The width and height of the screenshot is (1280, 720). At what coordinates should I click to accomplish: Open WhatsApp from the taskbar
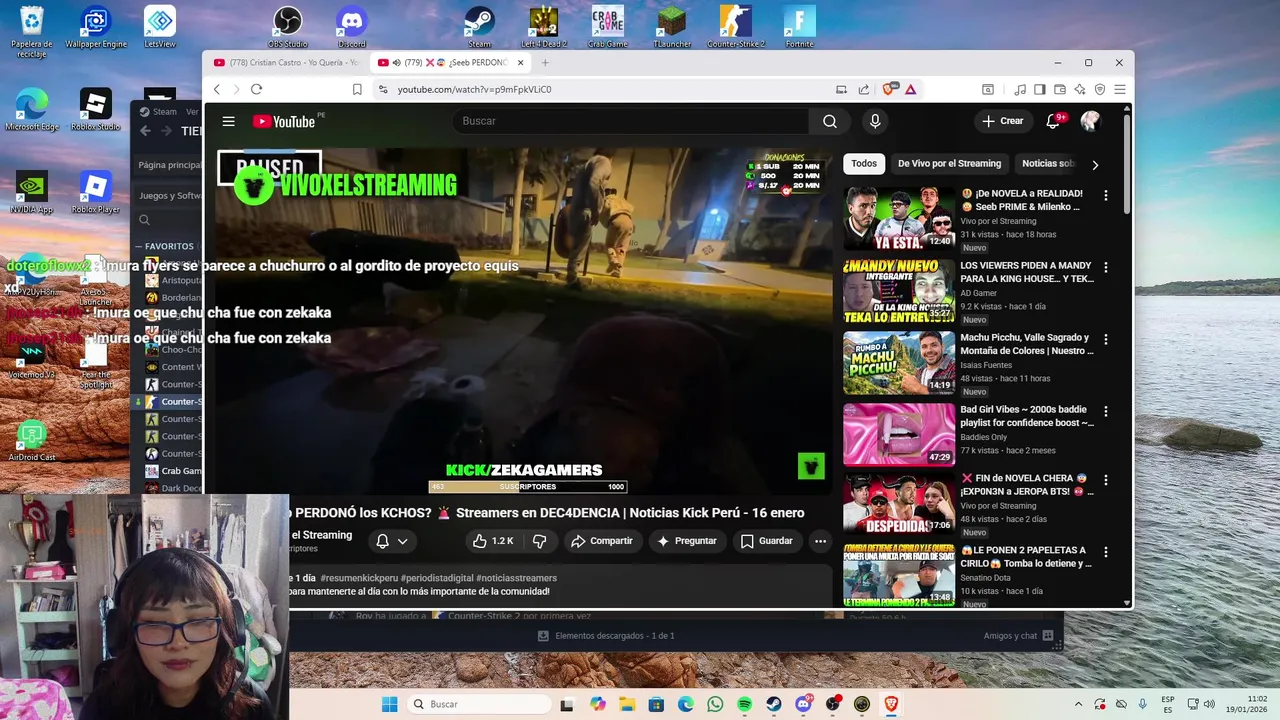point(715,704)
